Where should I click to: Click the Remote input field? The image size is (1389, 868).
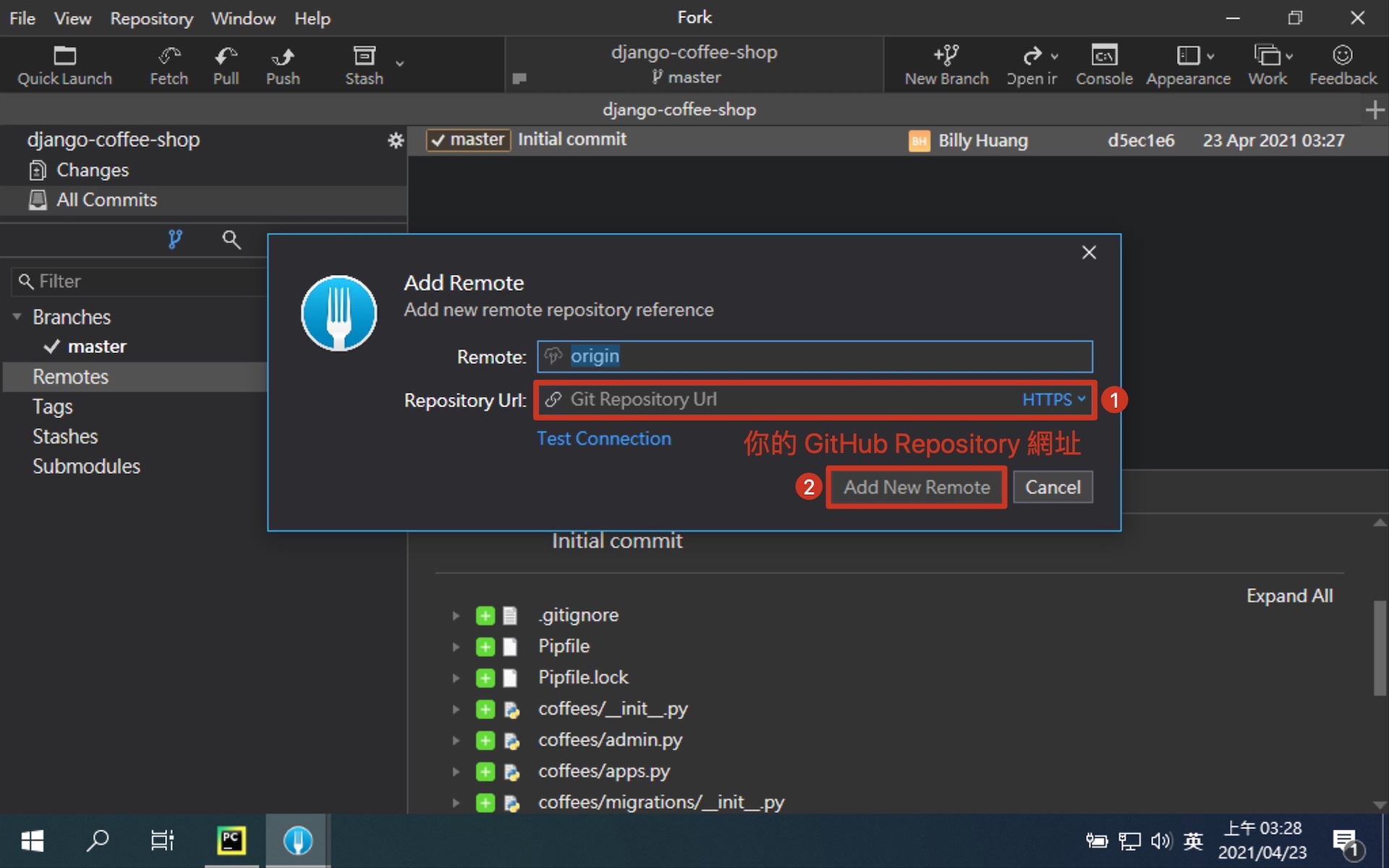point(813,356)
